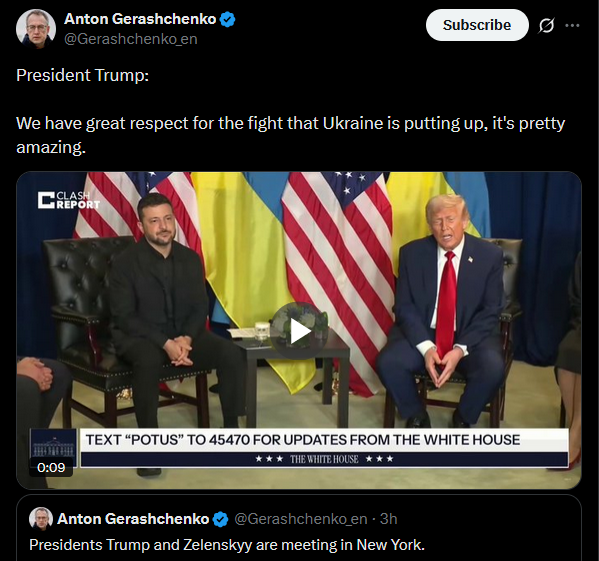This screenshot has height=561, width=599.
Task: Click the White House building logo in video
Action: point(53,444)
